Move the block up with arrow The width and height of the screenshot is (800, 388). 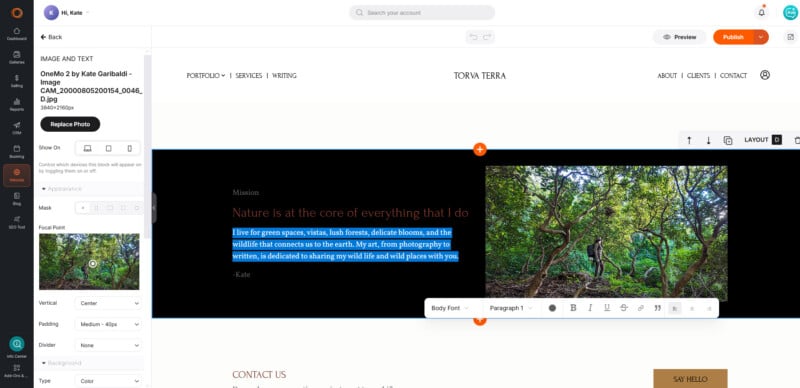pyautogui.click(x=689, y=140)
